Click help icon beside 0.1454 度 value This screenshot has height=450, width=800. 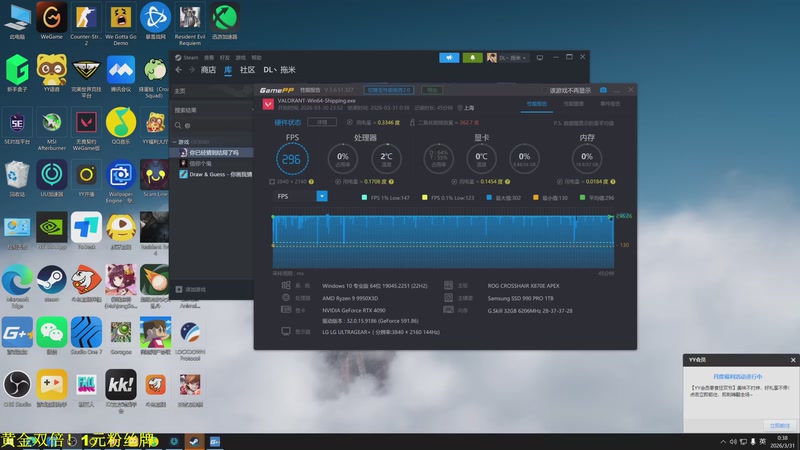[507, 182]
